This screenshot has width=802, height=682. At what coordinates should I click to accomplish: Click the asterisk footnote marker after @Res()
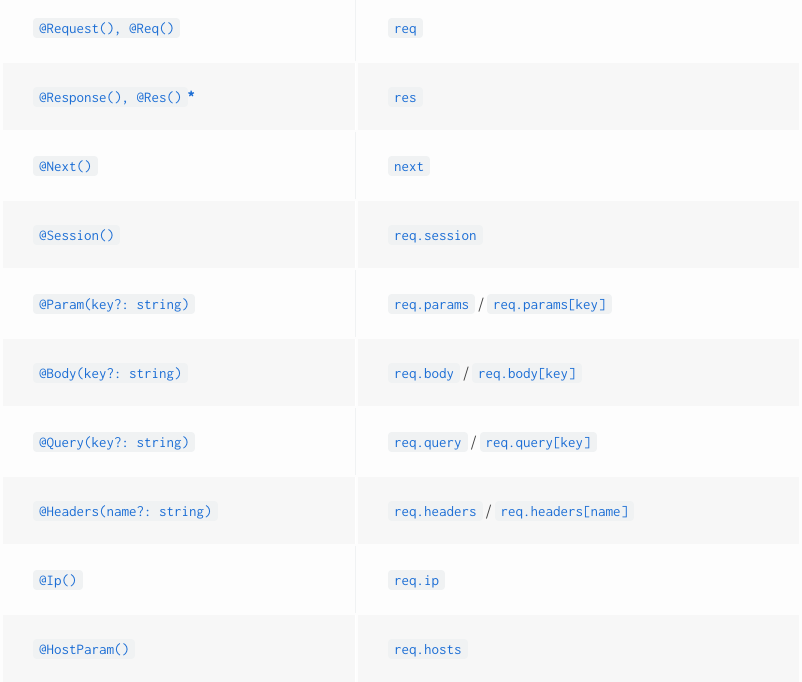point(191,96)
